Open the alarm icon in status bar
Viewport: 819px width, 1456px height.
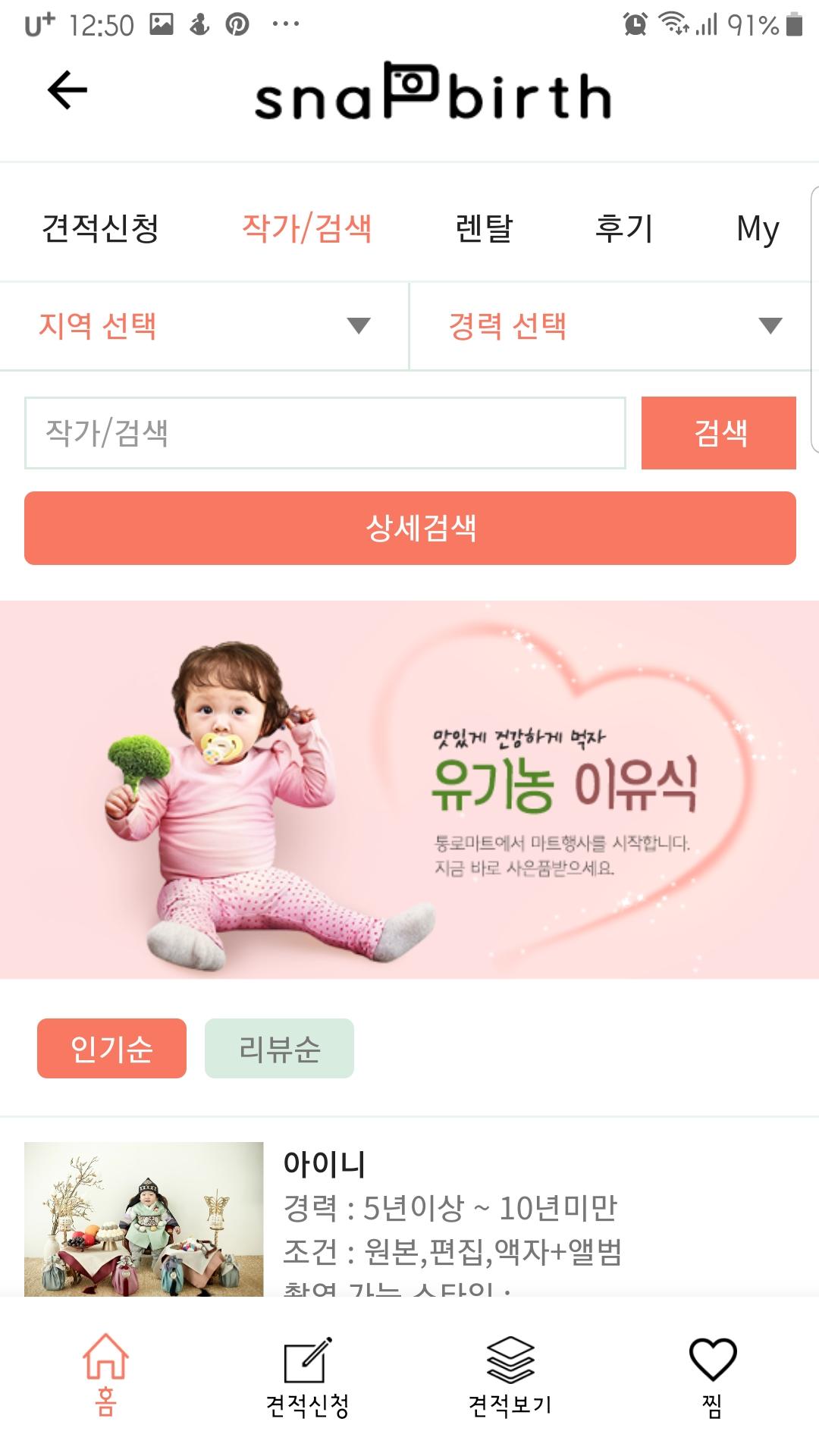635,24
